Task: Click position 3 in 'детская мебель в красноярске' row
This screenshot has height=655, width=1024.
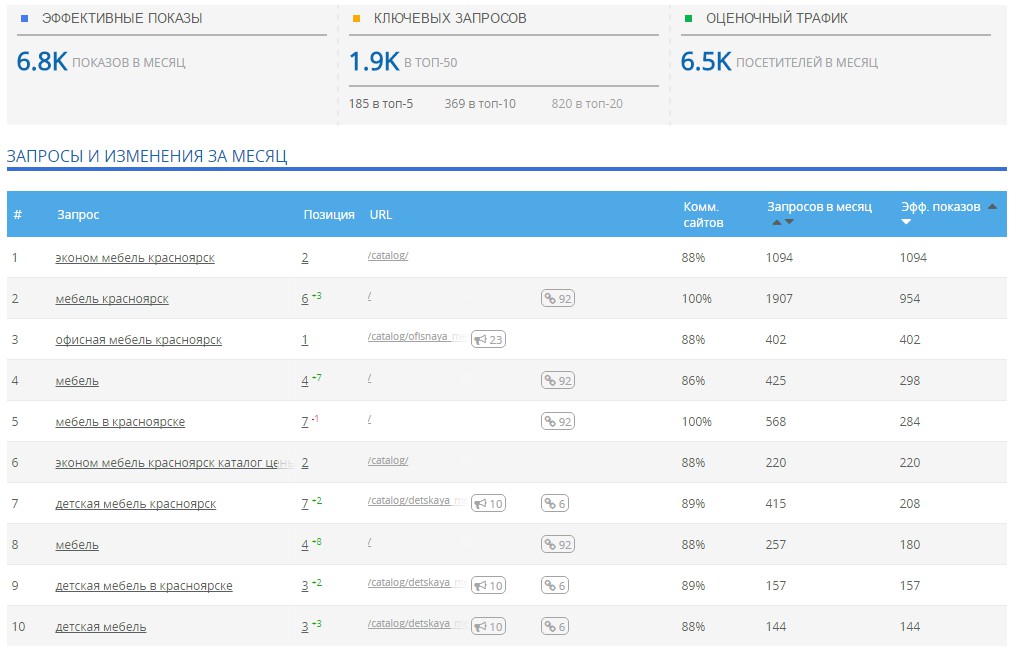Action: click(x=305, y=586)
